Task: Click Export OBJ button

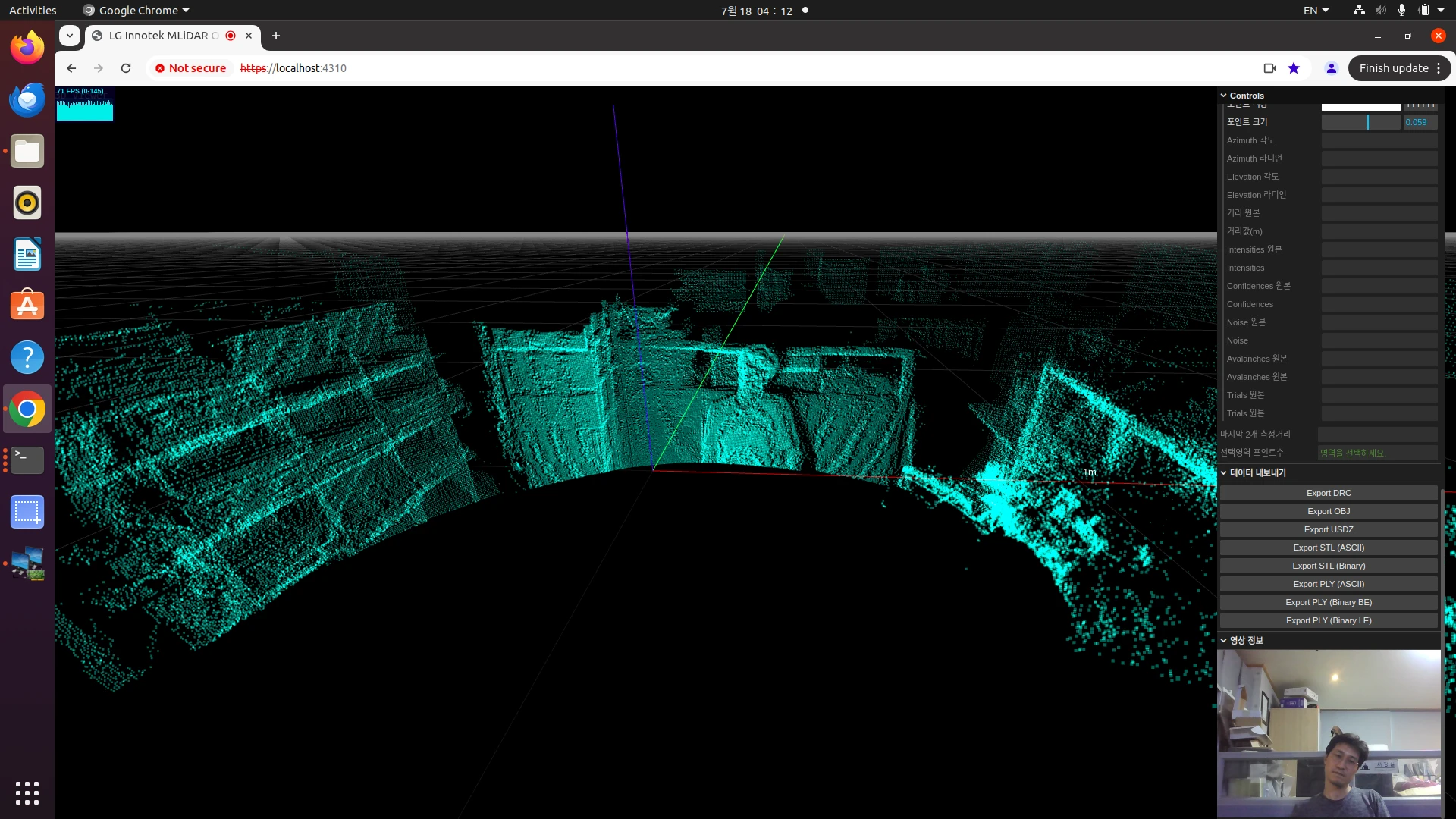Action: [1329, 511]
